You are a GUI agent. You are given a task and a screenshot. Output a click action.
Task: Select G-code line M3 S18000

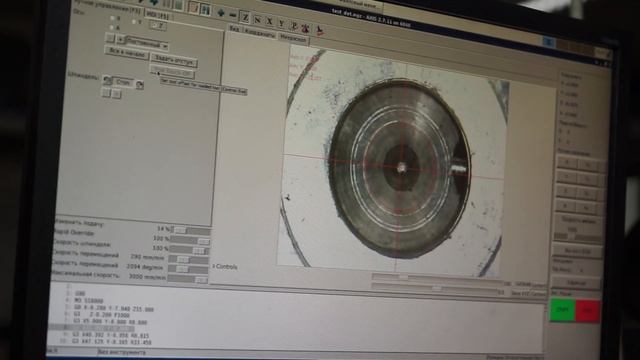[89, 301]
